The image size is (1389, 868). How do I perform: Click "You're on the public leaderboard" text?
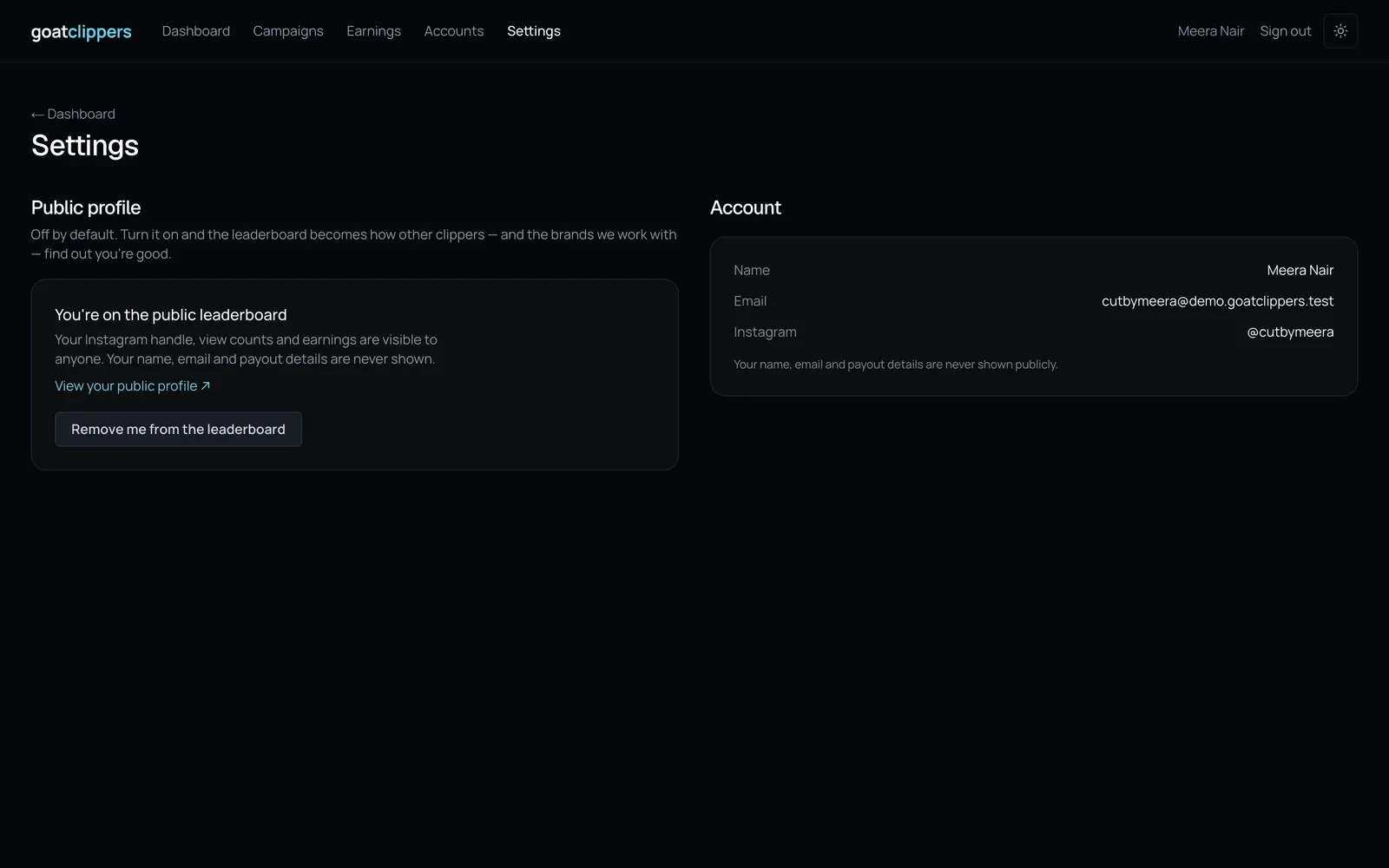(x=171, y=315)
